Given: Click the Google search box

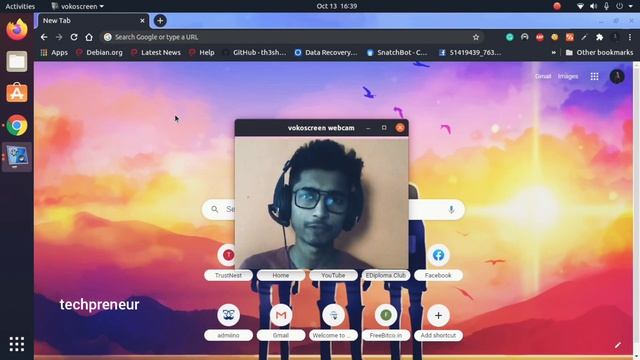Looking at the screenshot, I should (x=333, y=209).
